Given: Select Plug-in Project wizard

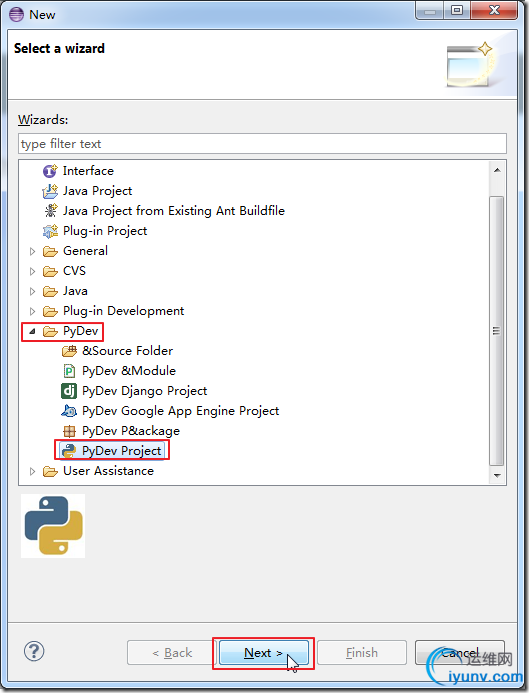Looking at the screenshot, I should tap(105, 231).
